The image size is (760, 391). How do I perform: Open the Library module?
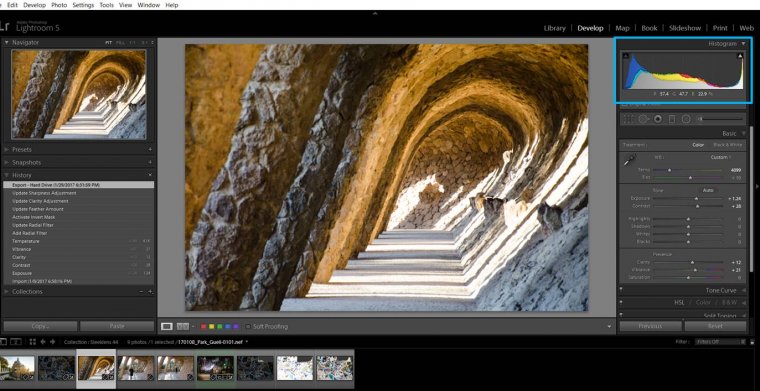(554, 28)
